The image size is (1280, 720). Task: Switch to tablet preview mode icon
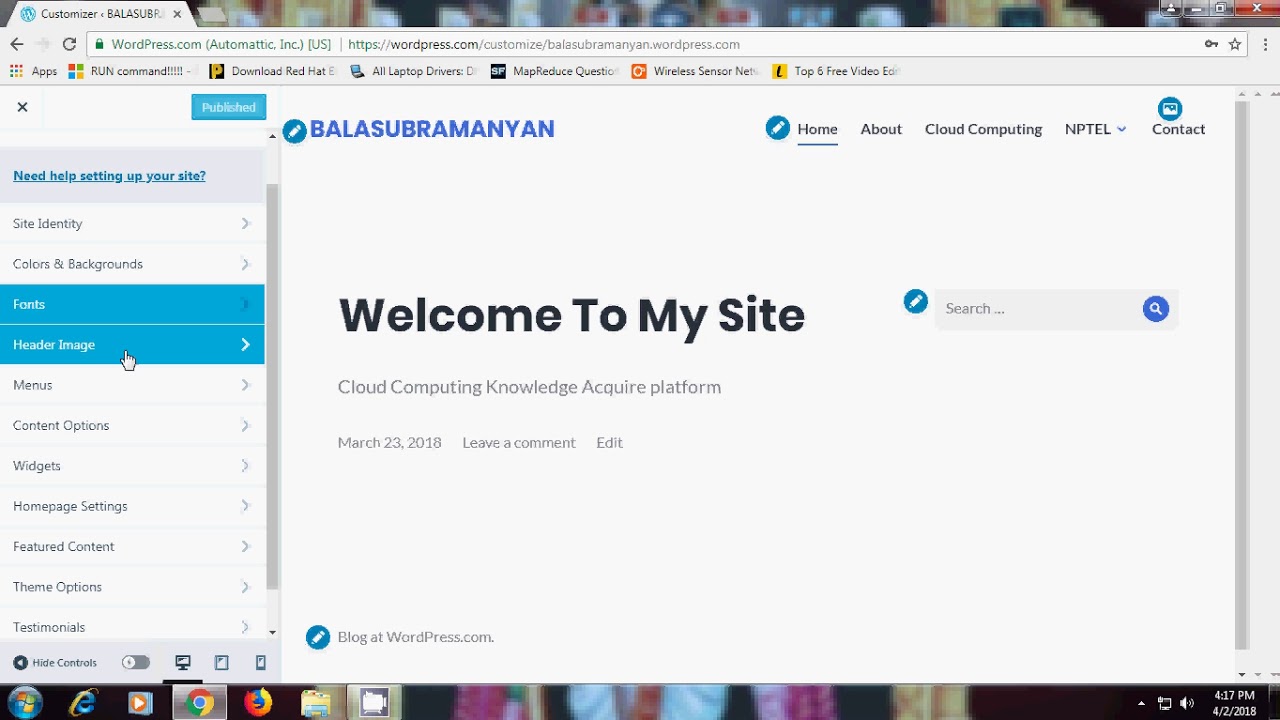(222, 662)
